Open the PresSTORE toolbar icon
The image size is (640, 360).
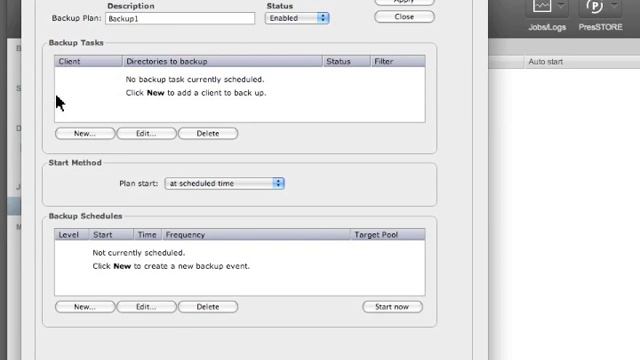click(594, 6)
